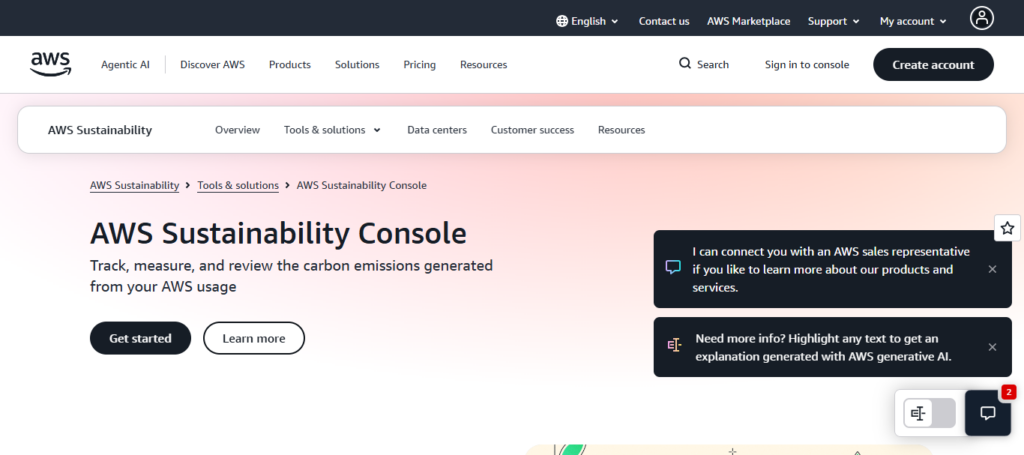Go to the Customer success tab
This screenshot has width=1024, height=455.
[x=532, y=130]
